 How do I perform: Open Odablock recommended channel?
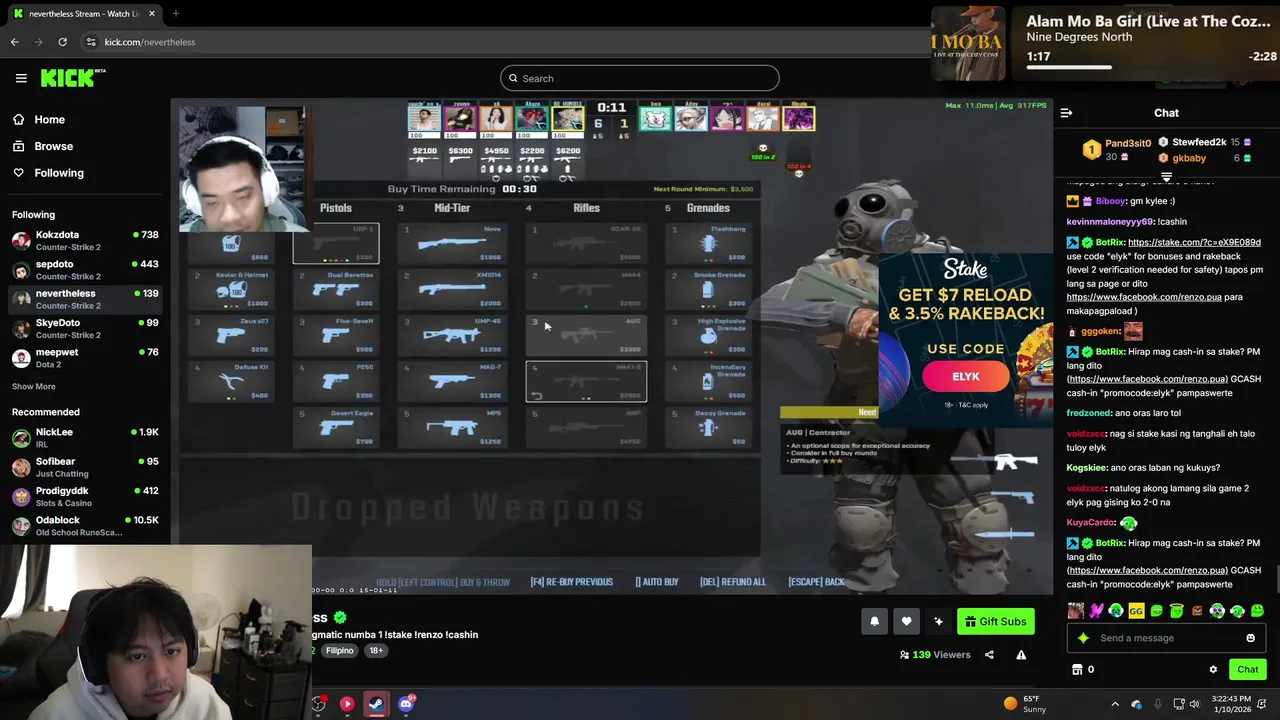85,525
